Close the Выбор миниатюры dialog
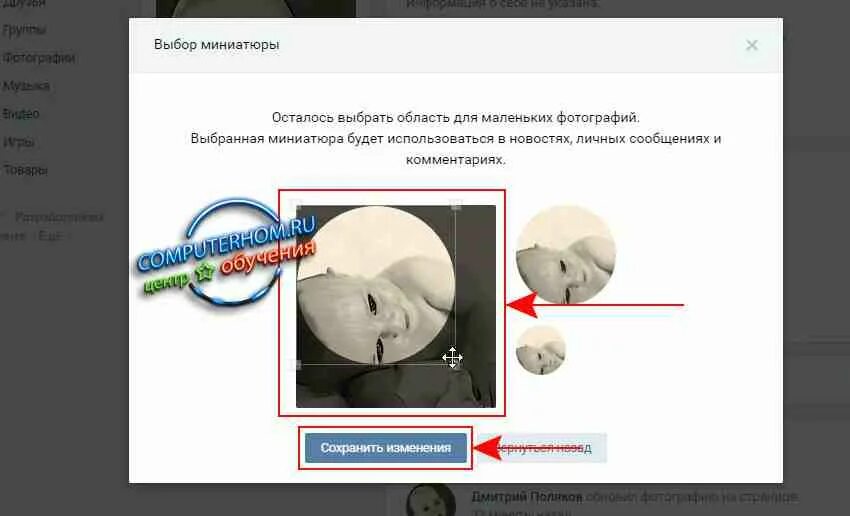 (751, 46)
